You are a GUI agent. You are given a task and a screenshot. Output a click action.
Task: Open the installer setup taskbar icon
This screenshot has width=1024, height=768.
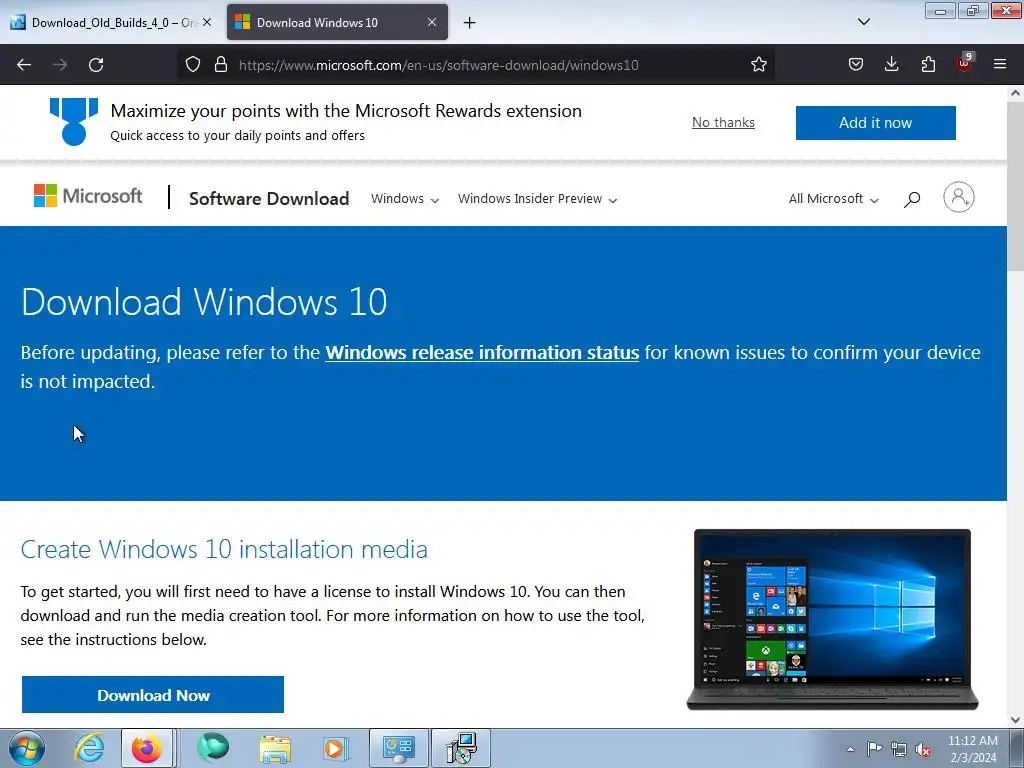pyautogui.click(x=461, y=748)
